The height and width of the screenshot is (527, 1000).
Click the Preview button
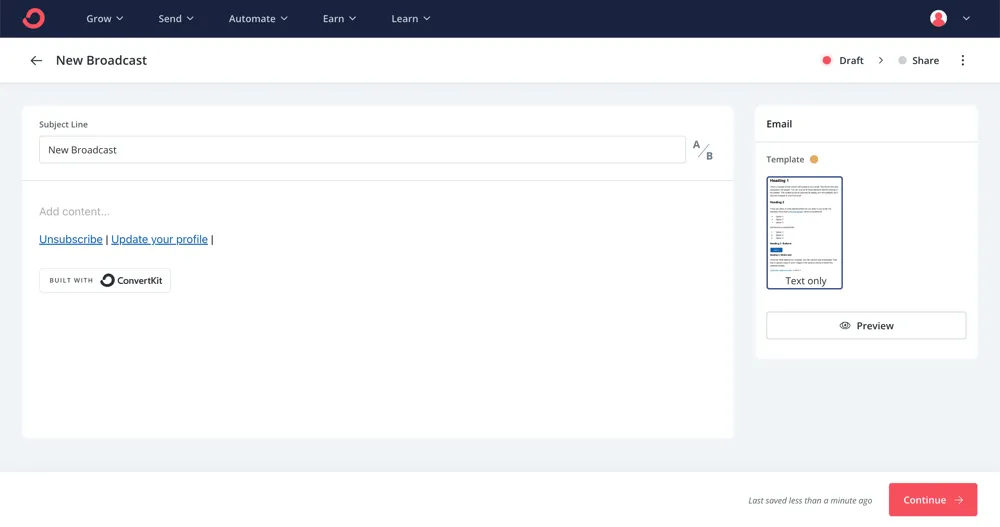click(866, 326)
